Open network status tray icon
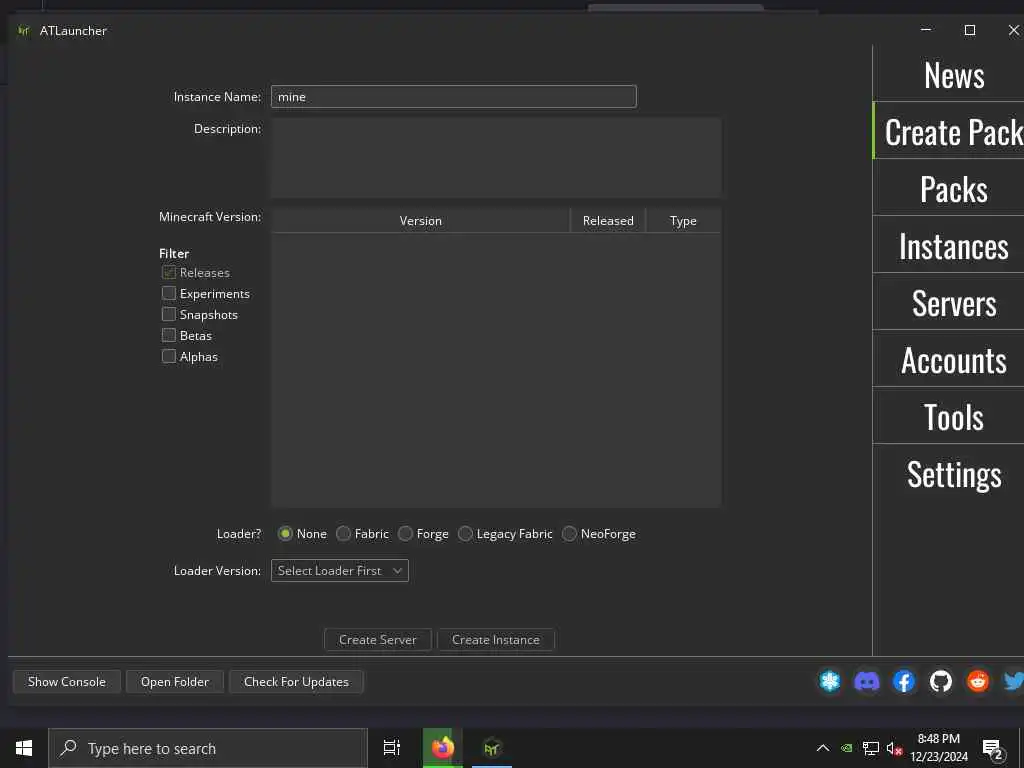1024x768 pixels. tap(870, 748)
